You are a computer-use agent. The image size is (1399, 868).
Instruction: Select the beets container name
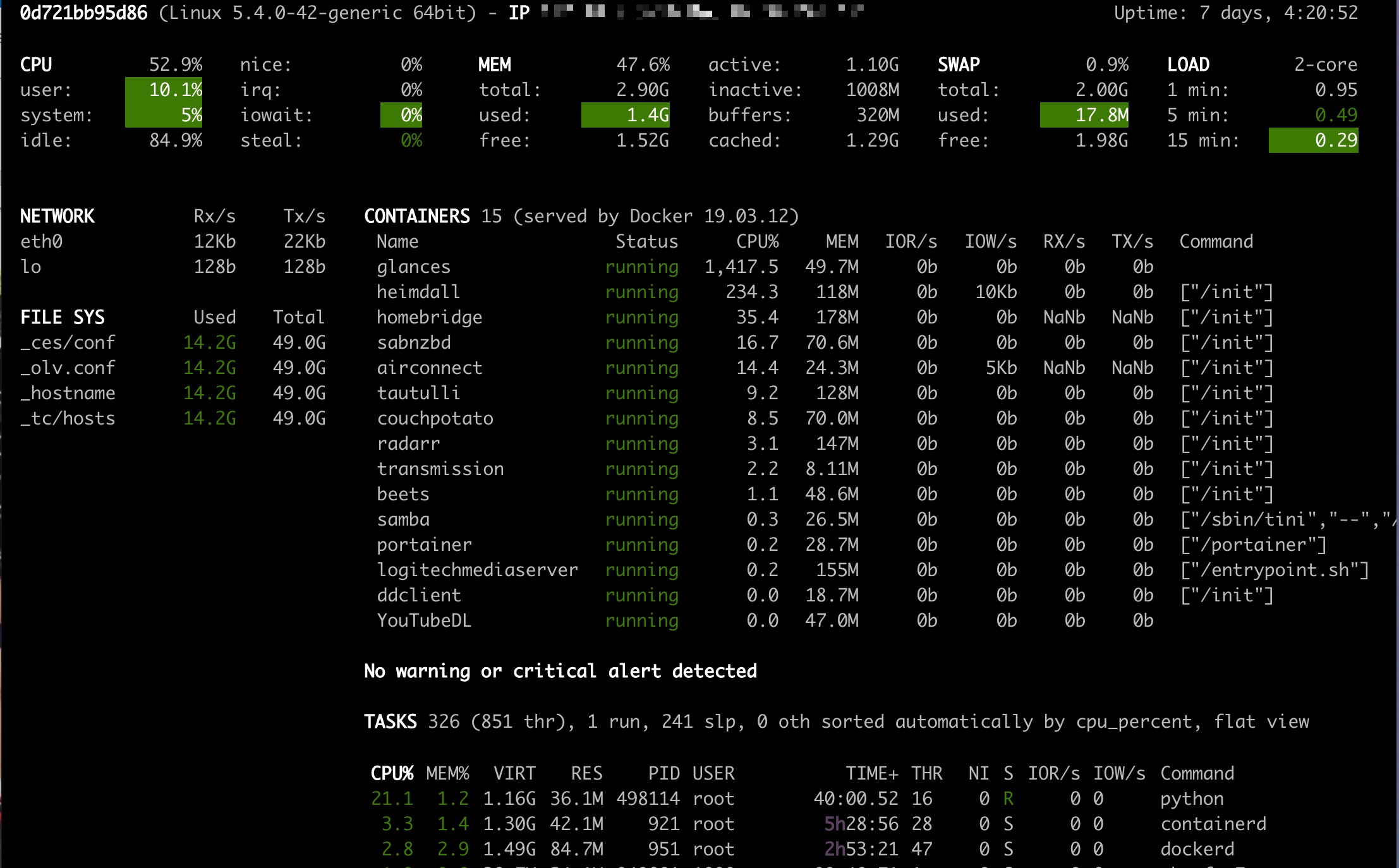coord(403,494)
